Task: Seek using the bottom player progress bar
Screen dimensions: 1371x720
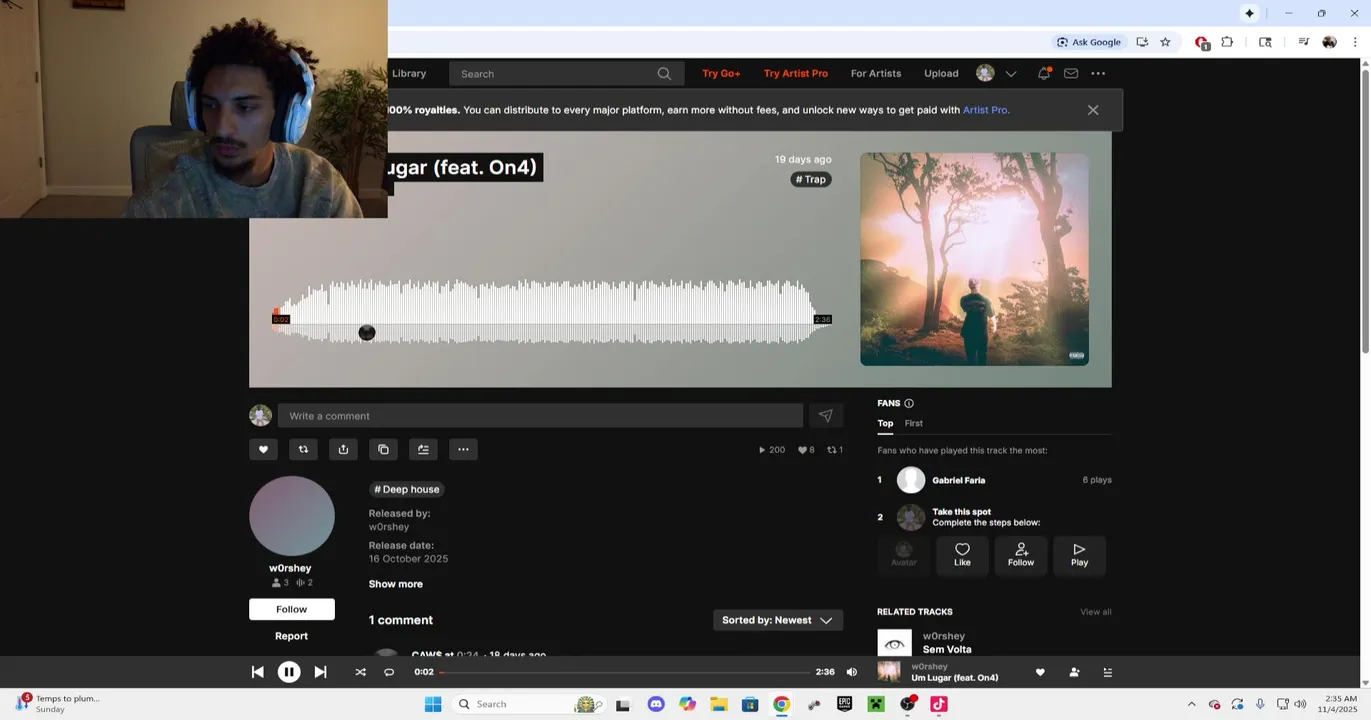Action: click(x=625, y=672)
